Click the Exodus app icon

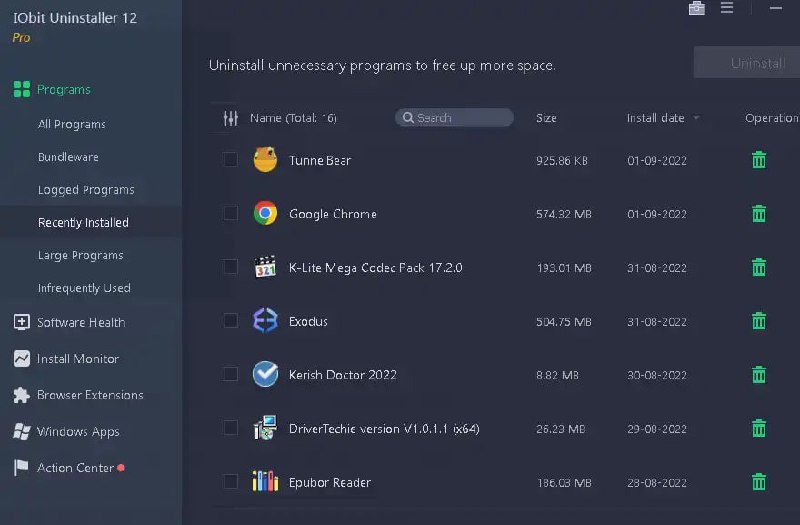[x=265, y=321]
